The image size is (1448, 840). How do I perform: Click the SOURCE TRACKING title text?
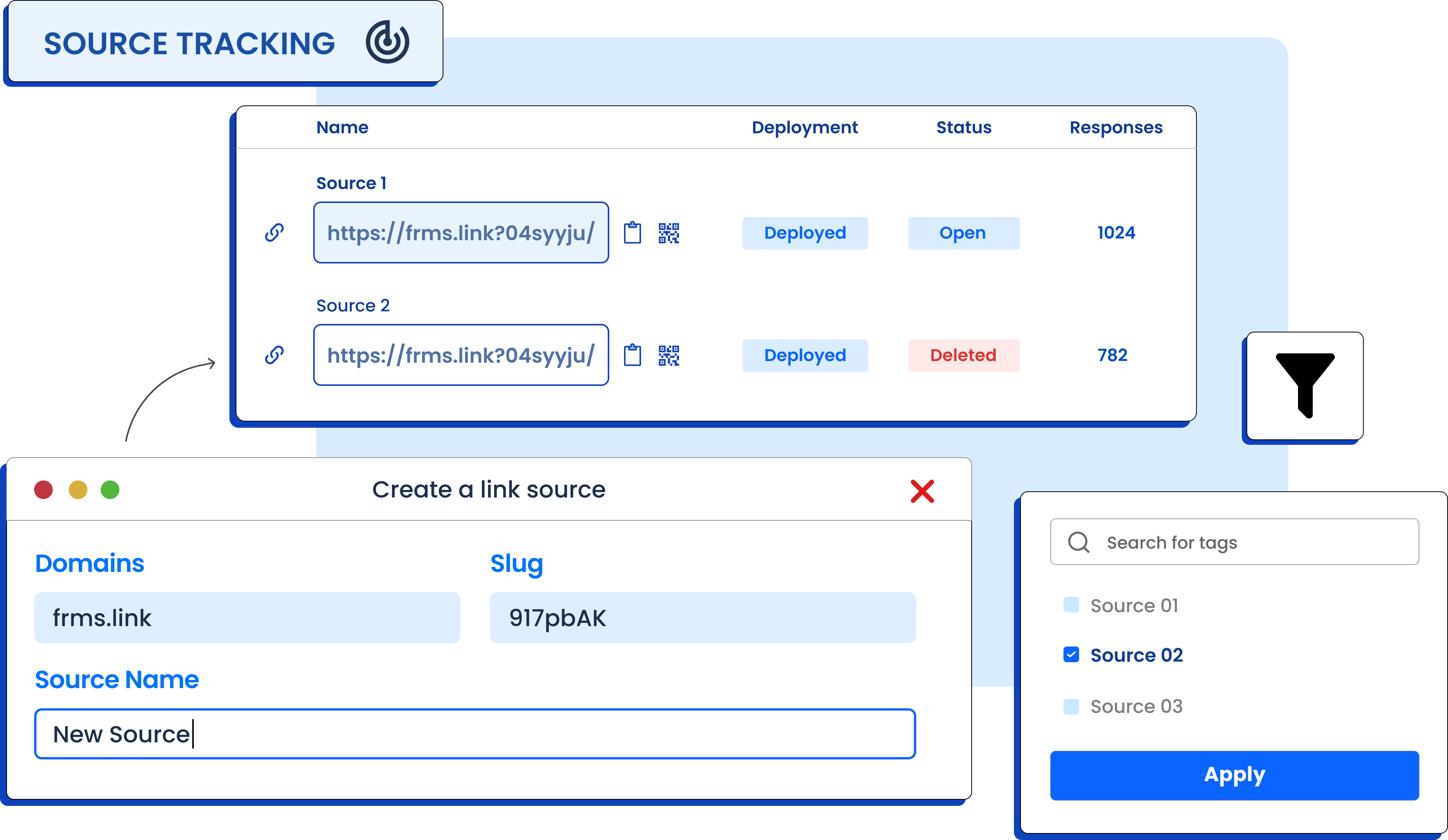pos(189,44)
